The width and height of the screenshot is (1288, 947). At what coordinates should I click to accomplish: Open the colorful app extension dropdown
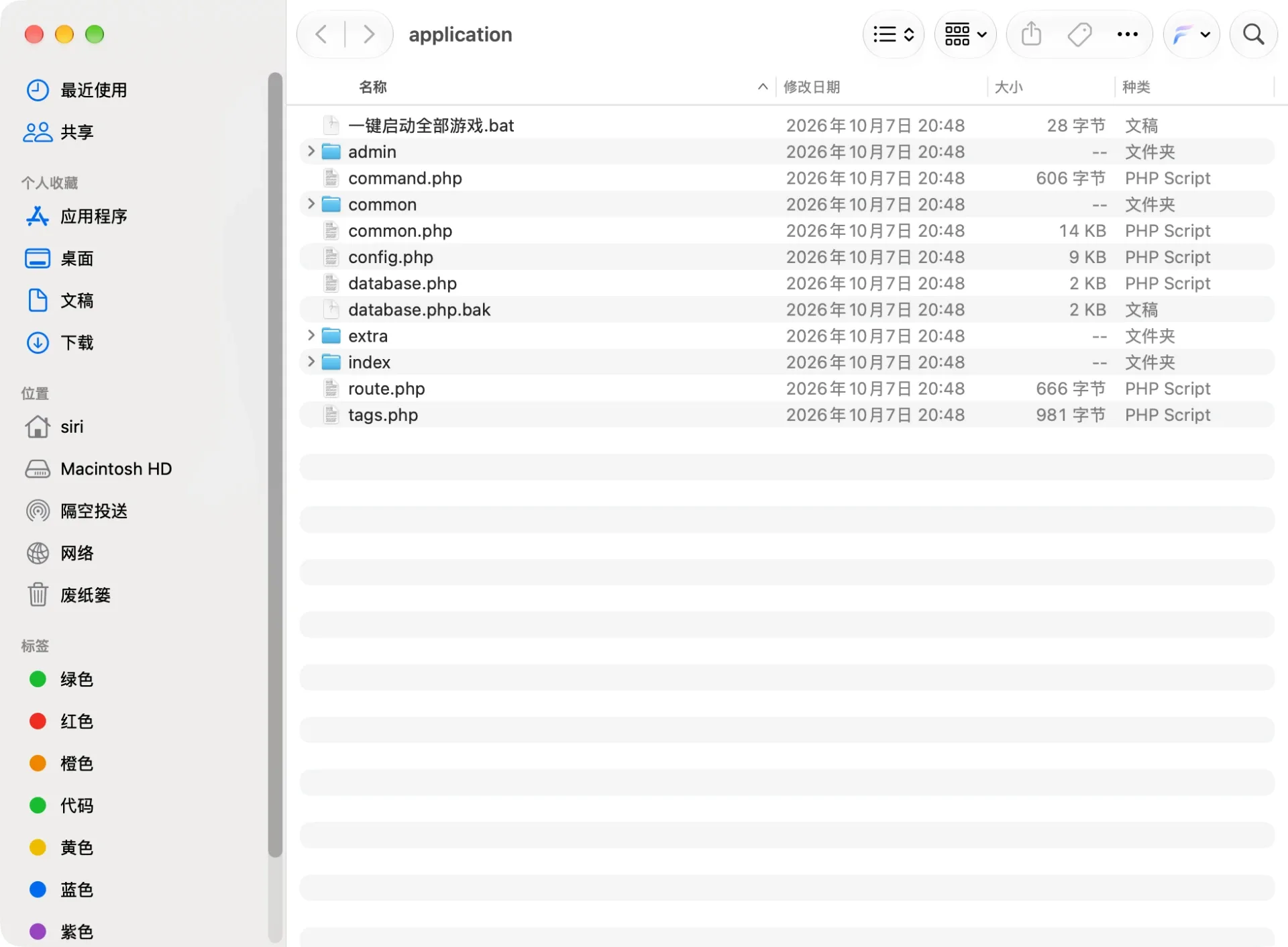1191,34
